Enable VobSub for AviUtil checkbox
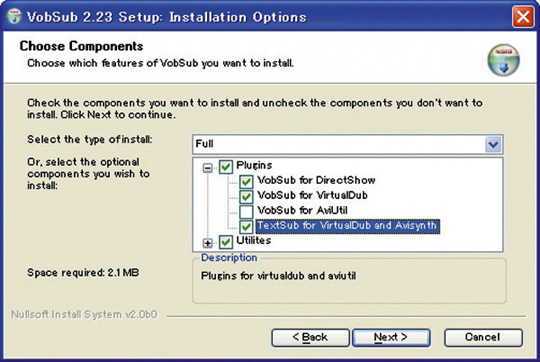Viewport: 540px width, 362px height. (246, 211)
